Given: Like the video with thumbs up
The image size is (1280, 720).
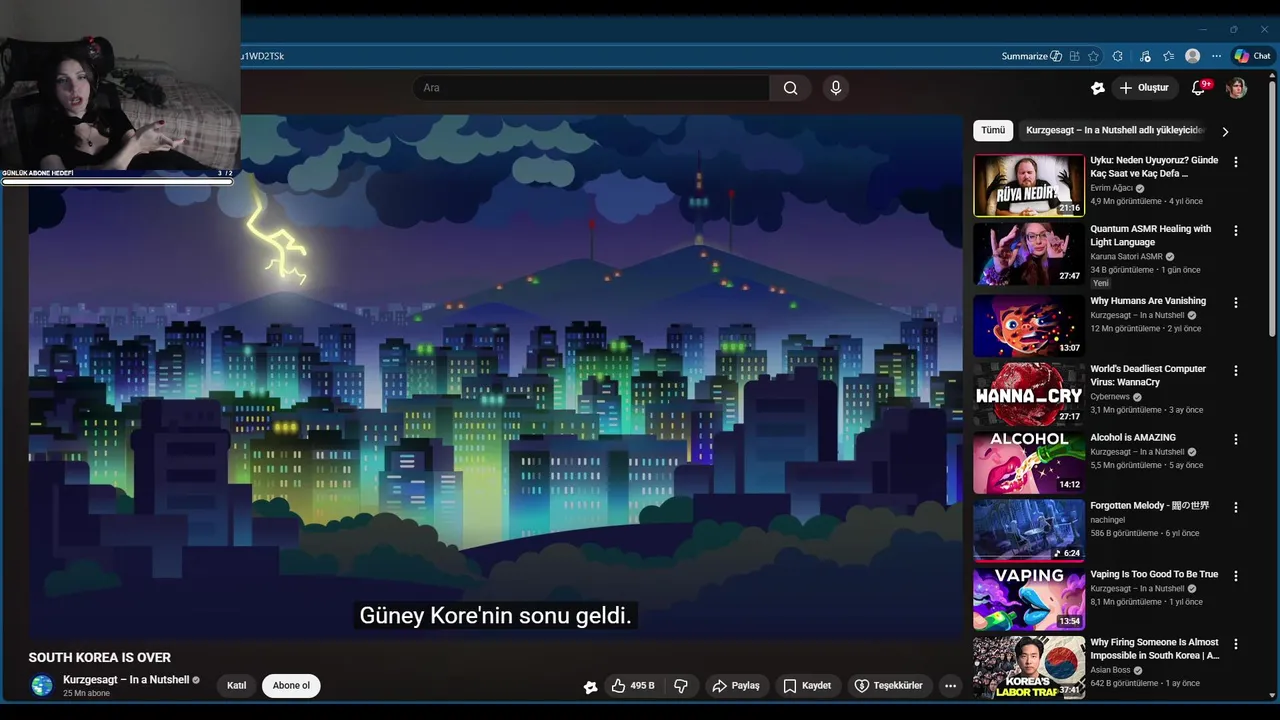Looking at the screenshot, I should tap(633, 686).
